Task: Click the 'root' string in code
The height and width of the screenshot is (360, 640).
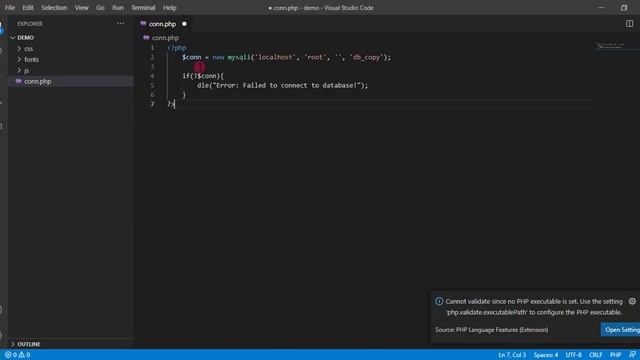Action: [x=315, y=57]
